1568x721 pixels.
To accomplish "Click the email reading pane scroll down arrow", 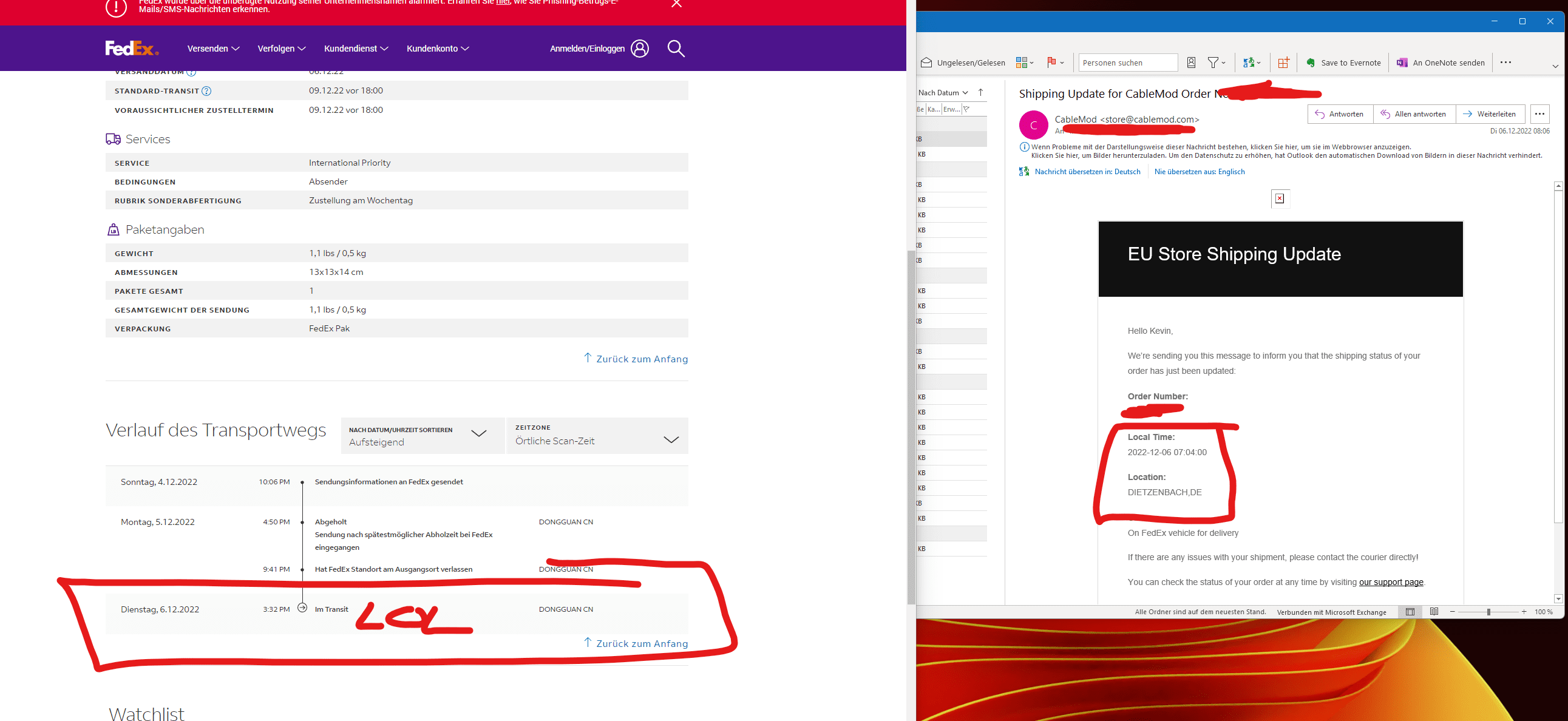I will (x=1558, y=598).
